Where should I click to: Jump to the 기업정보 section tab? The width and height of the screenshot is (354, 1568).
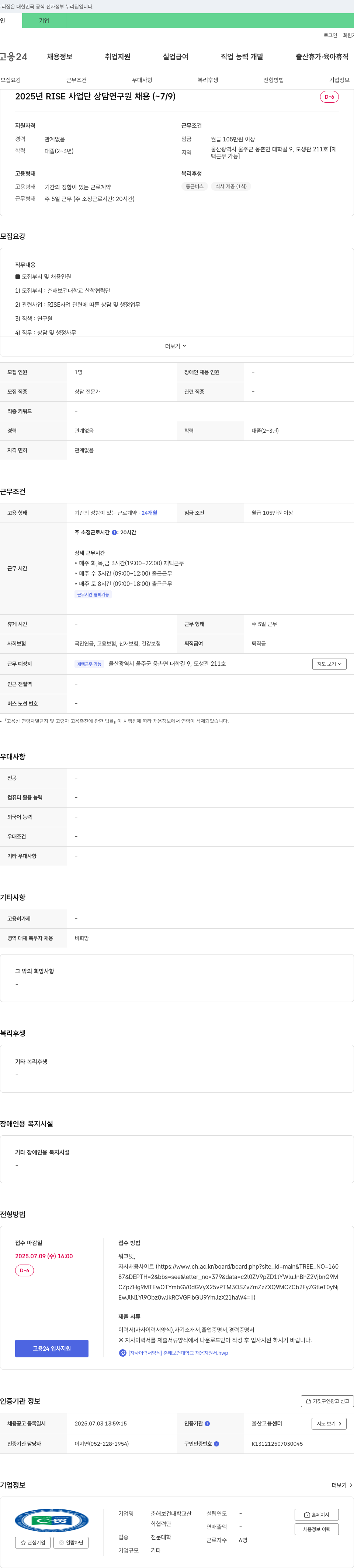(339, 80)
